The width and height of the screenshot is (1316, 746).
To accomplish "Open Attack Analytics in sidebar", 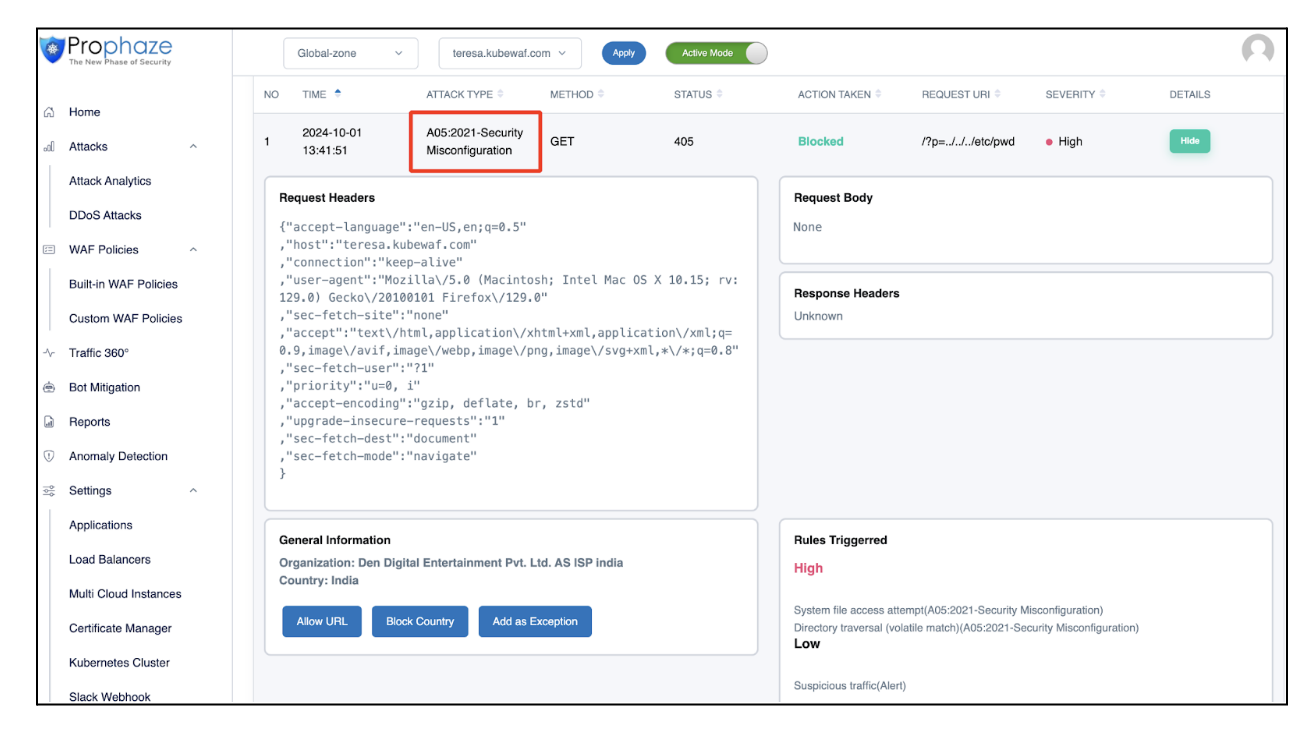I will click(110, 181).
